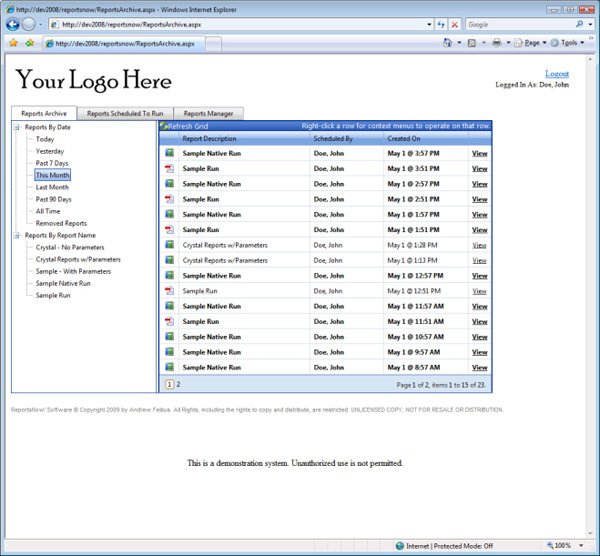Click the Refresh page icon beside address bar

[441, 24]
